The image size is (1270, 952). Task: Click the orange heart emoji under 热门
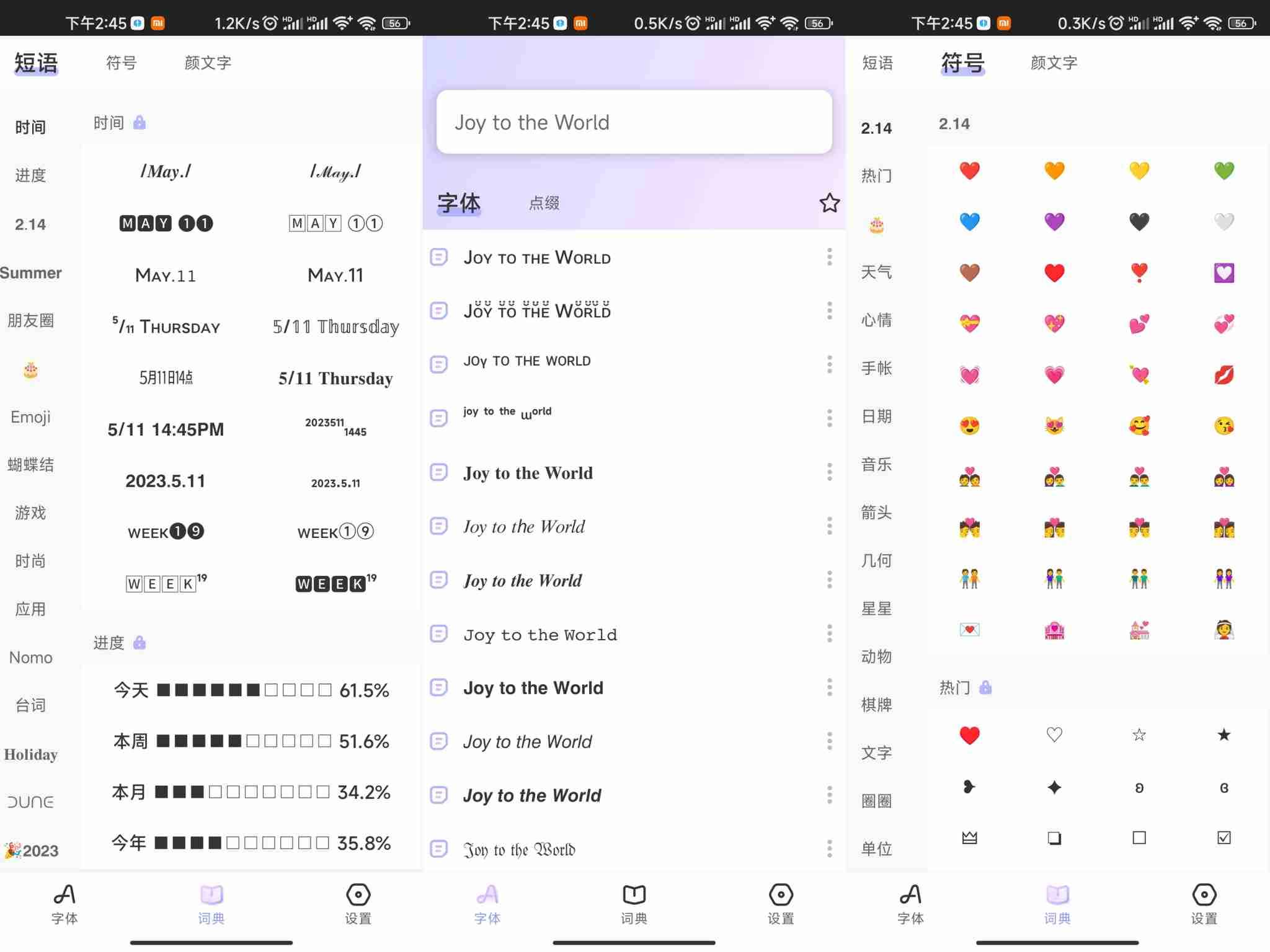[1051, 170]
